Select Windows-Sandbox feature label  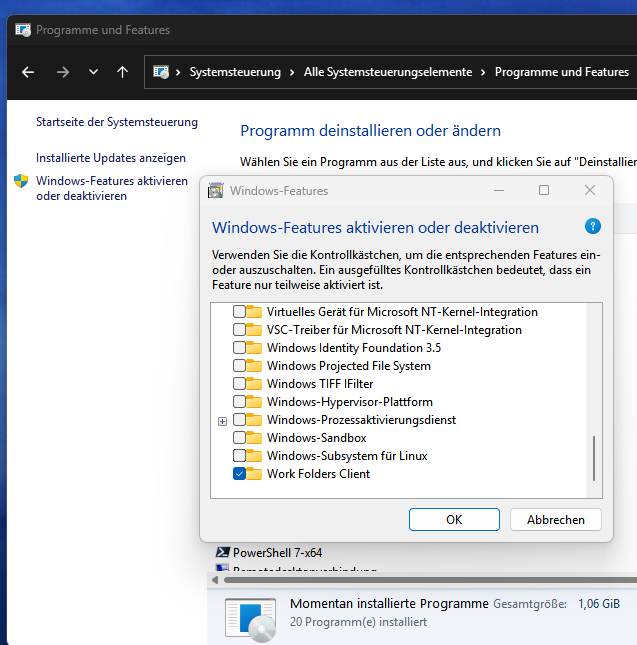317,438
